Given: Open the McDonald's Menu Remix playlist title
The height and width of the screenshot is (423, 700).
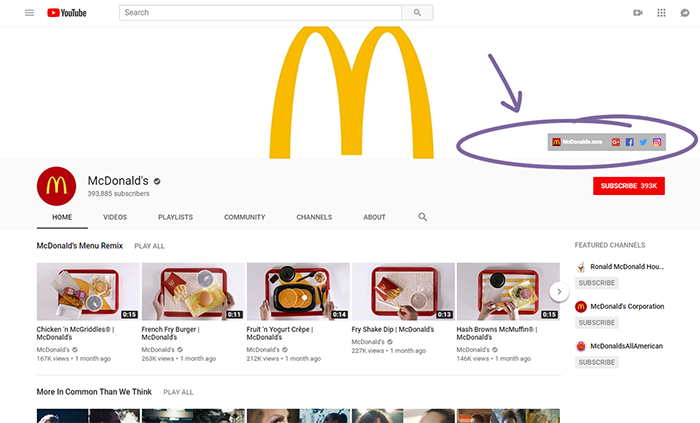Looking at the screenshot, I should (79, 246).
